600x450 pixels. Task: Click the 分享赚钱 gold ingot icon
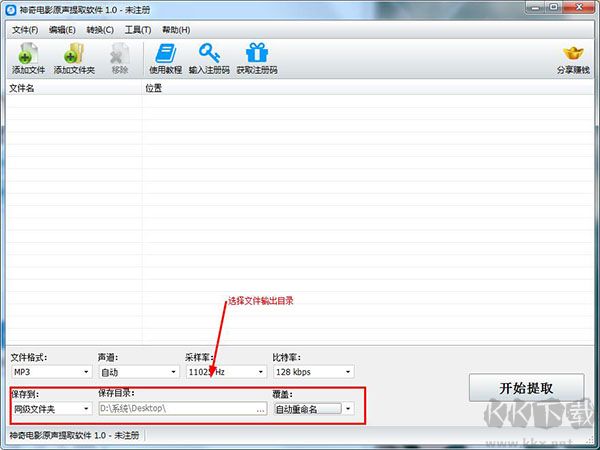click(x=573, y=59)
